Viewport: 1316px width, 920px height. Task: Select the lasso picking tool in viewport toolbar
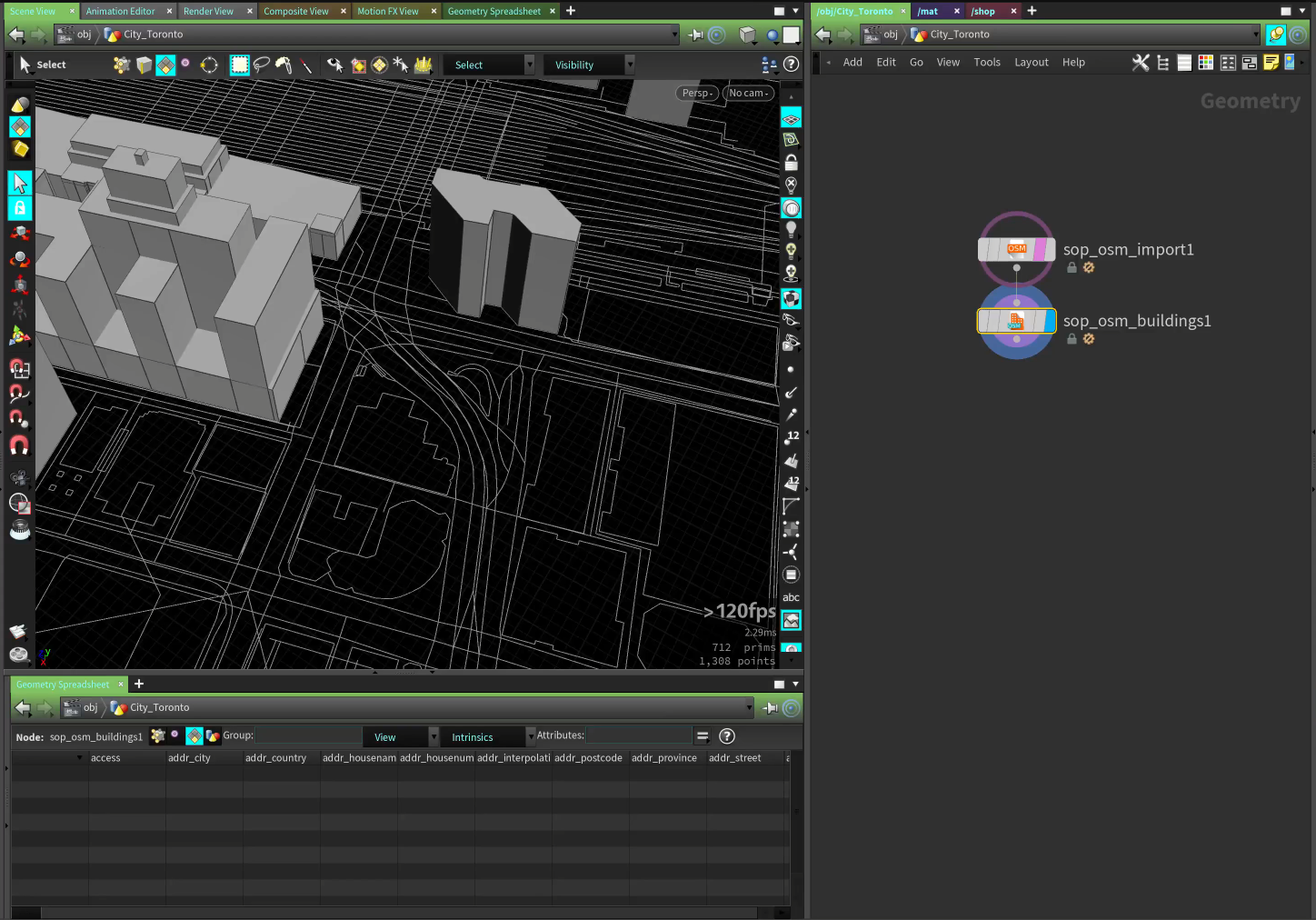point(262,65)
